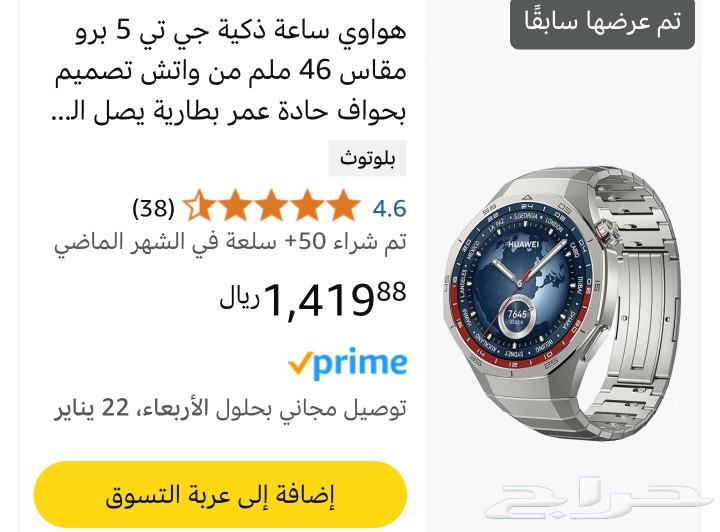Viewport: 720px width, 532px height.
Task: Click the ريال currency label
Action: pyautogui.click(x=239, y=299)
